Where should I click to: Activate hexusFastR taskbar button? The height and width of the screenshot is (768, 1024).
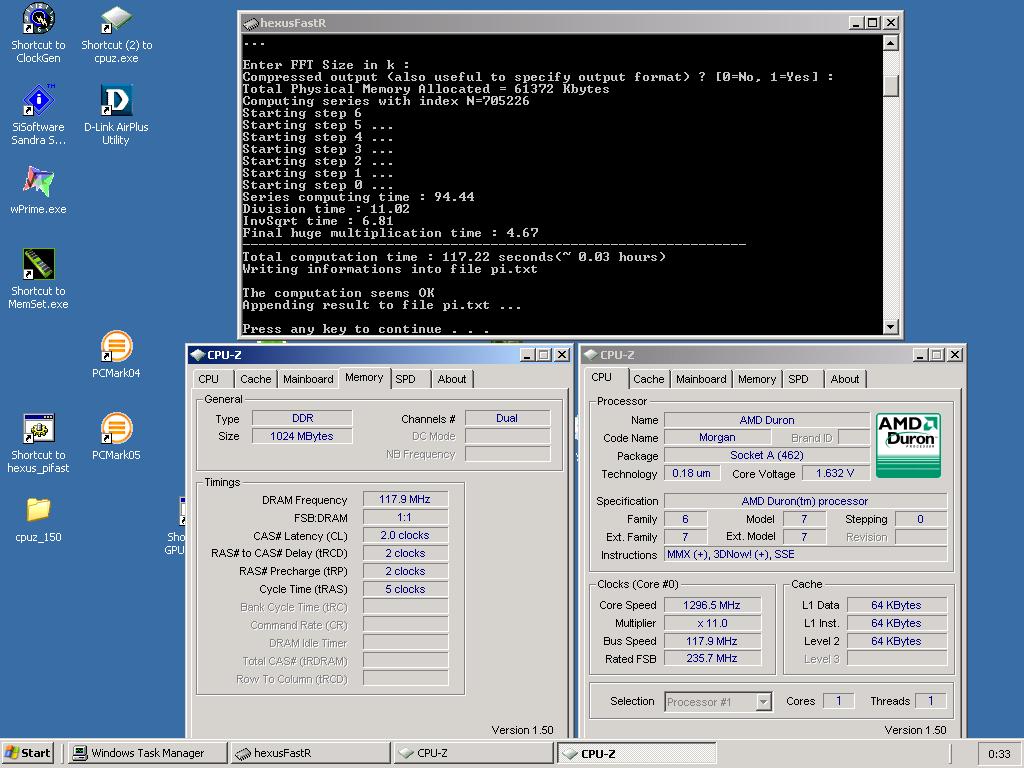310,753
